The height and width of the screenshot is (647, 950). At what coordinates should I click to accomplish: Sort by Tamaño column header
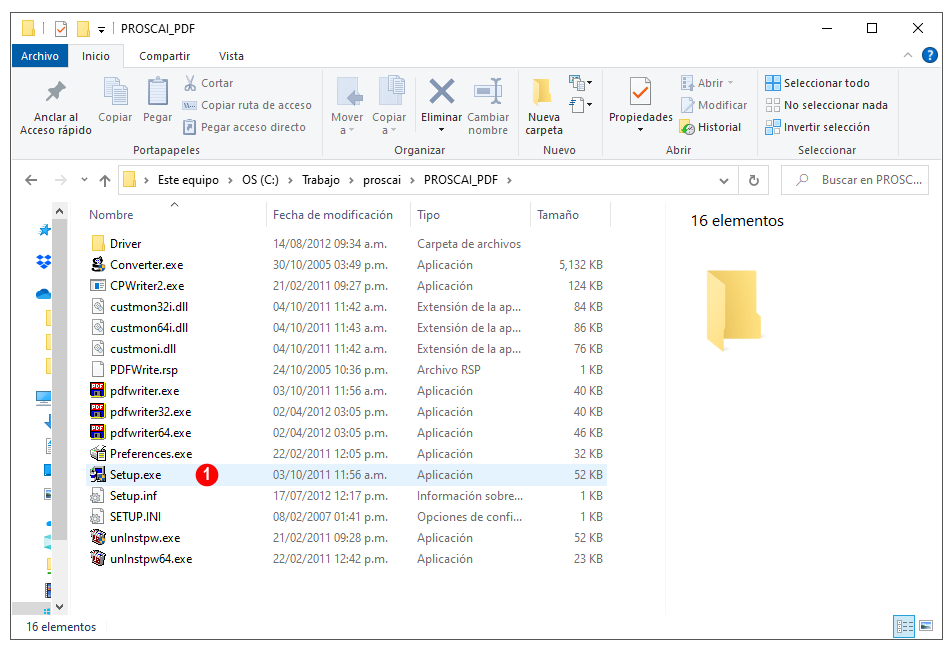point(558,214)
